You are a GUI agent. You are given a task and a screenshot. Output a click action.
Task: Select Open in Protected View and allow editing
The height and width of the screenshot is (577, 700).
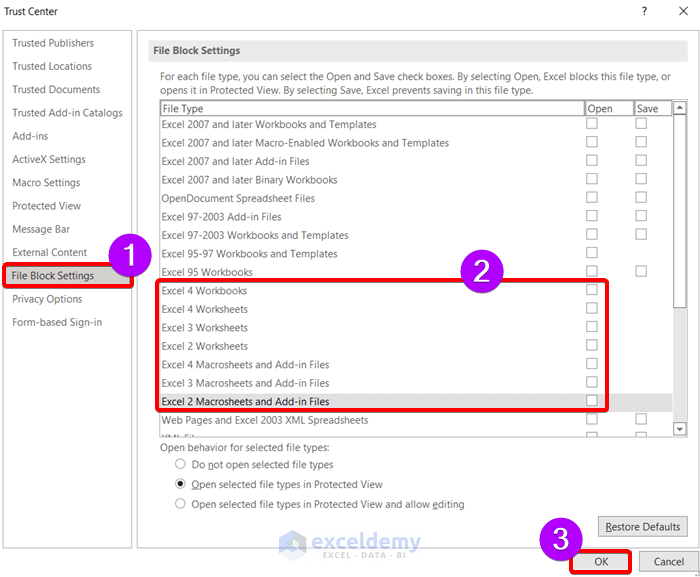click(x=180, y=504)
